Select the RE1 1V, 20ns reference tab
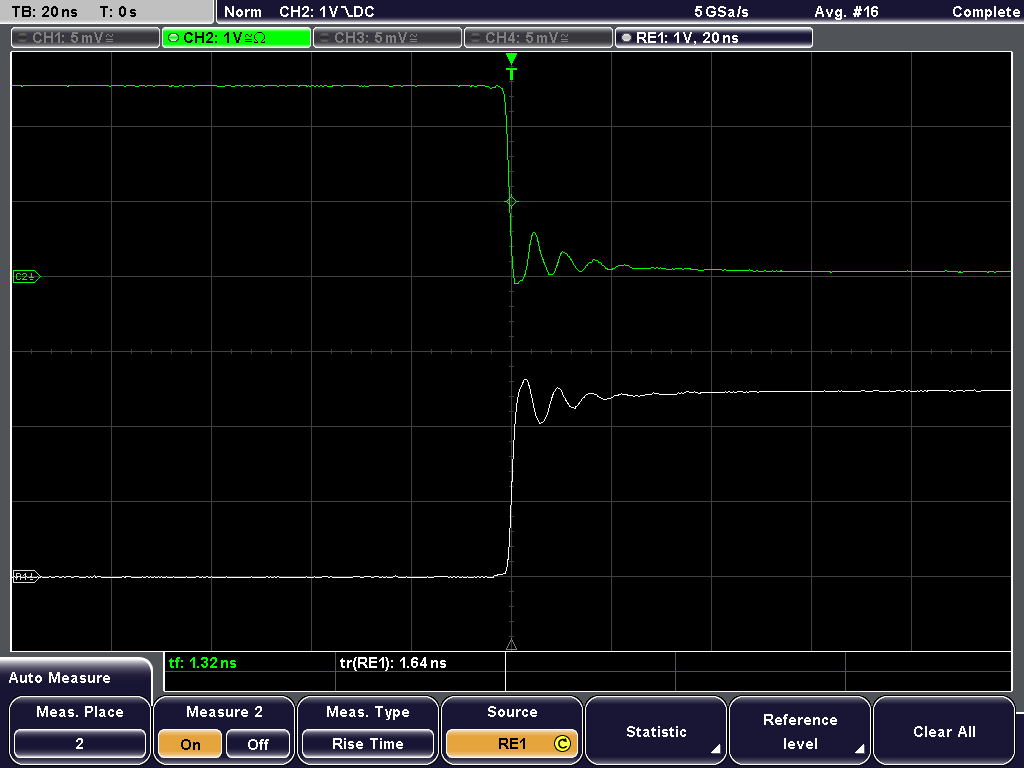1024x768 pixels. (x=714, y=38)
